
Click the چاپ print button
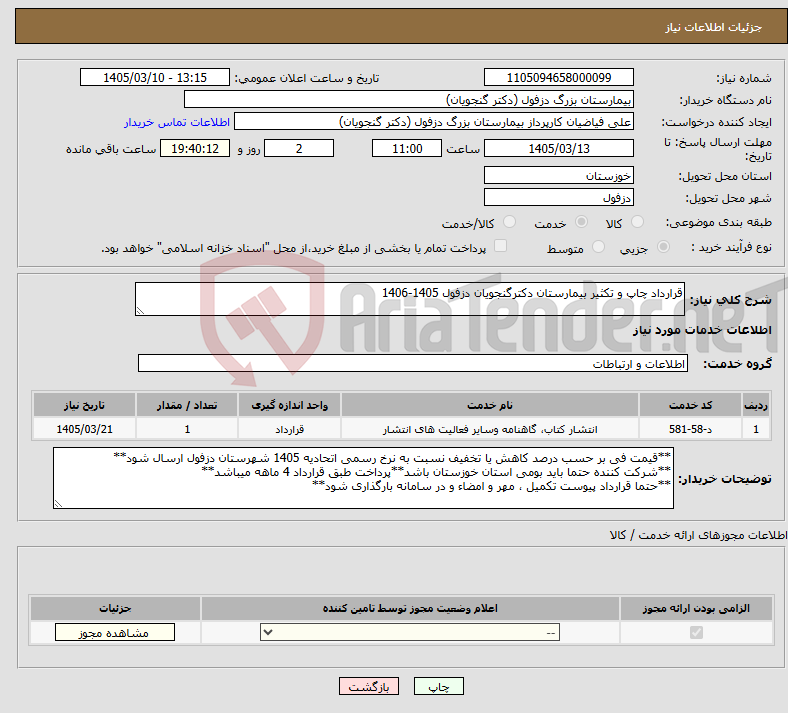(439, 686)
